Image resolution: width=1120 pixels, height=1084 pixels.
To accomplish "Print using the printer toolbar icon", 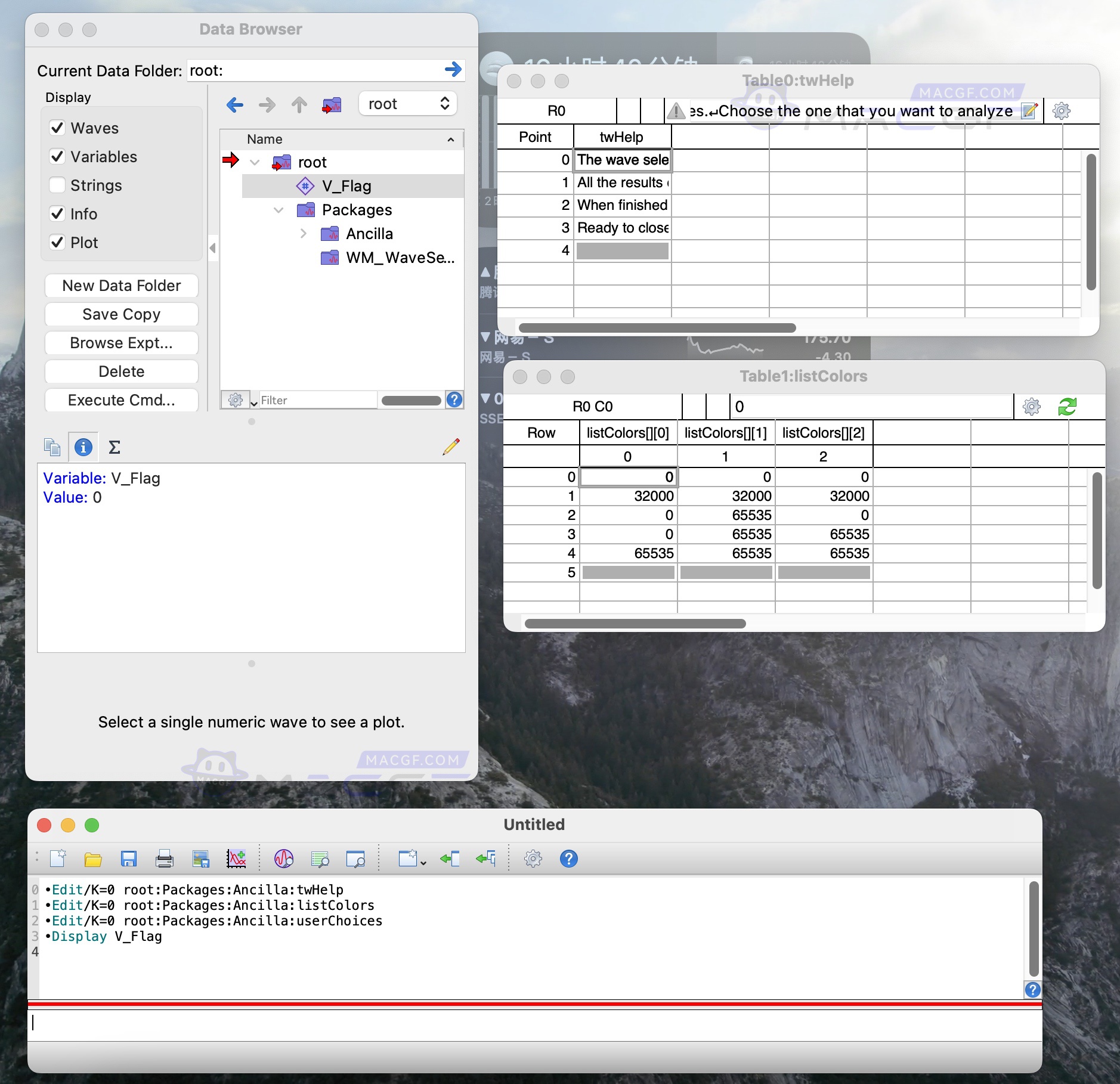I will pyautogui.click(x=165, y=859).
